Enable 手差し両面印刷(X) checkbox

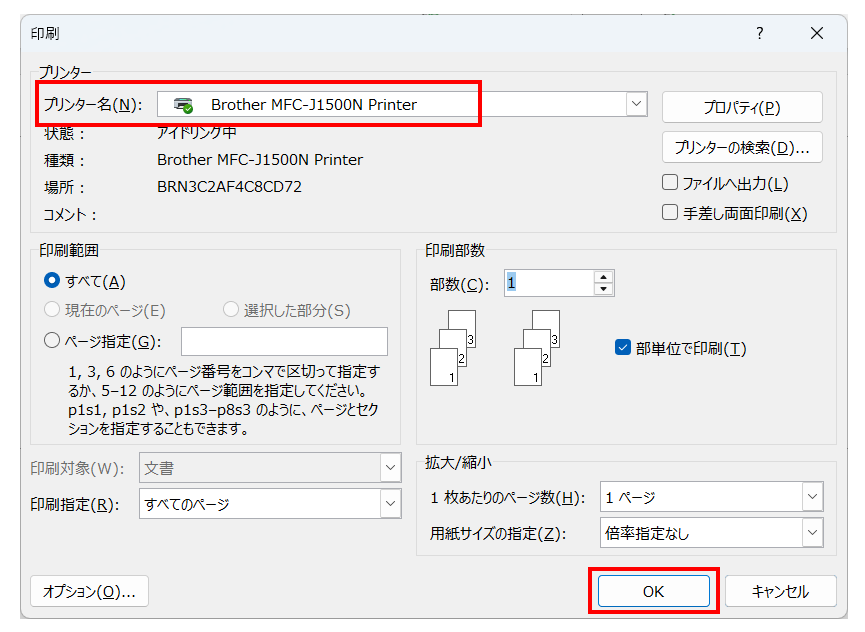tap(670, 212)
